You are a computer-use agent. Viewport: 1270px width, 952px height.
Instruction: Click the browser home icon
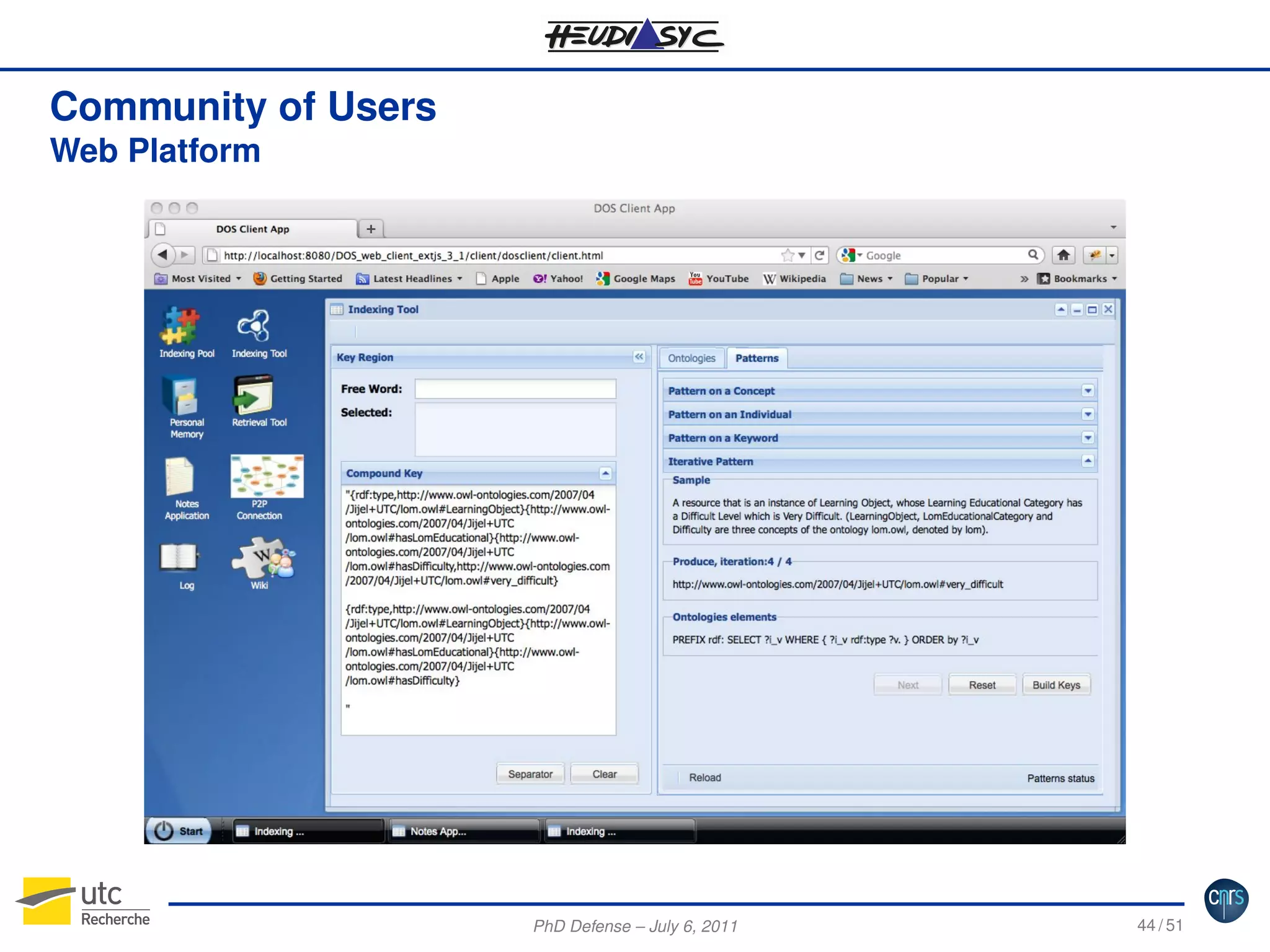click(x=1064, y=255)
